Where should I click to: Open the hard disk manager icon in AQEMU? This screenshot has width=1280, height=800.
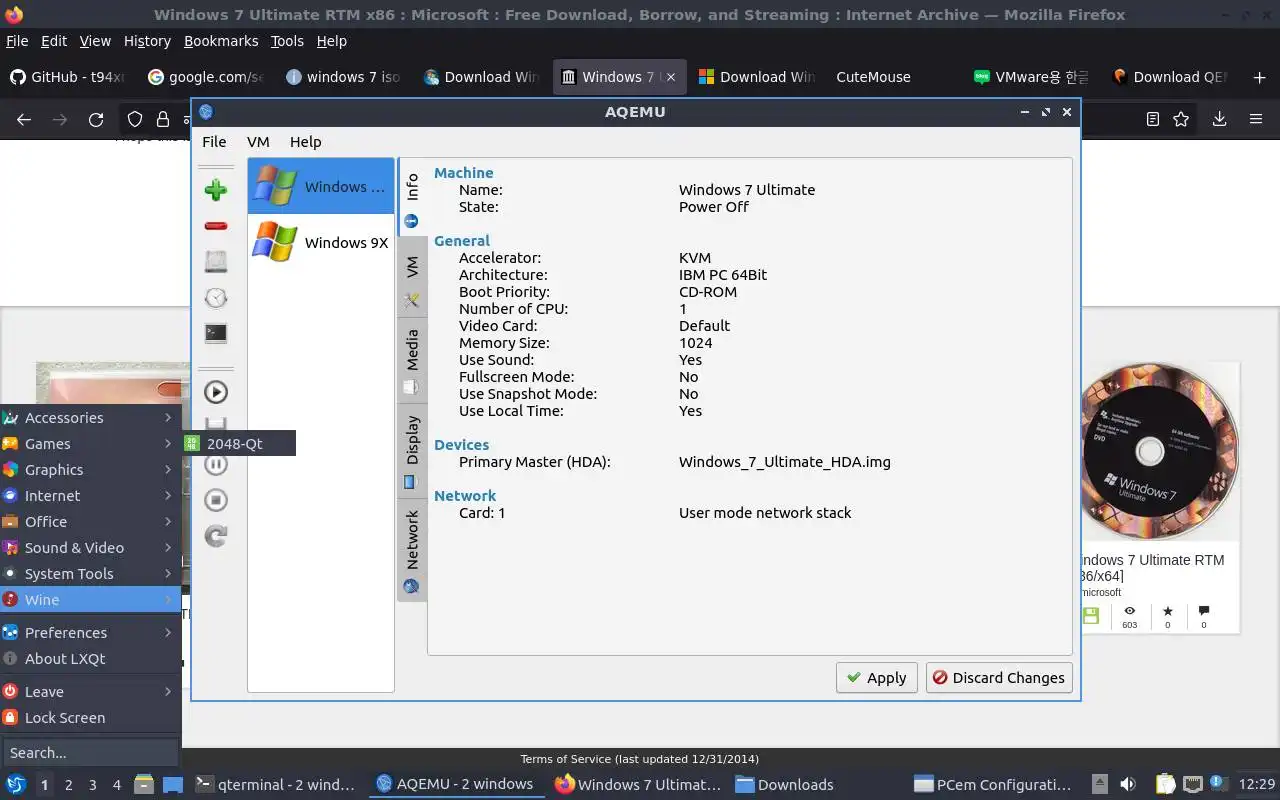click(215, 262)
